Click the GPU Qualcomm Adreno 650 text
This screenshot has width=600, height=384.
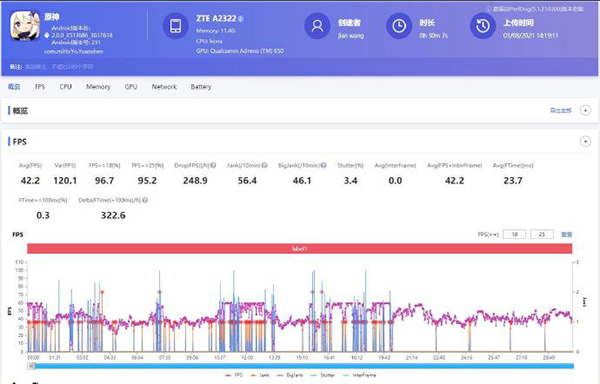click(240, 50)
